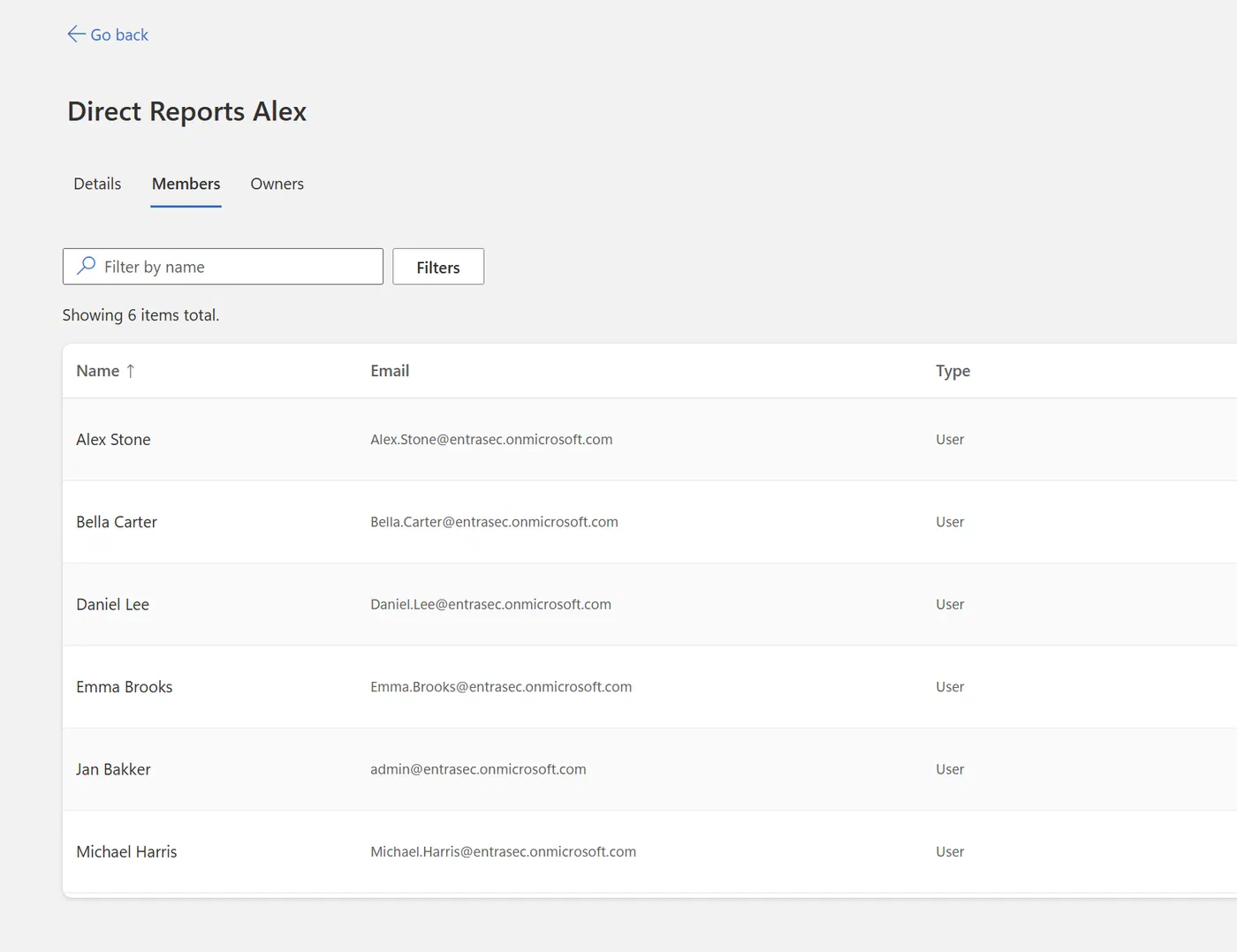Click Michael.Harris@entrasec.onmicrosoft.com email
Viewport: 1237px width, 952px height.
pyautogui.click(x=503, y=851)
